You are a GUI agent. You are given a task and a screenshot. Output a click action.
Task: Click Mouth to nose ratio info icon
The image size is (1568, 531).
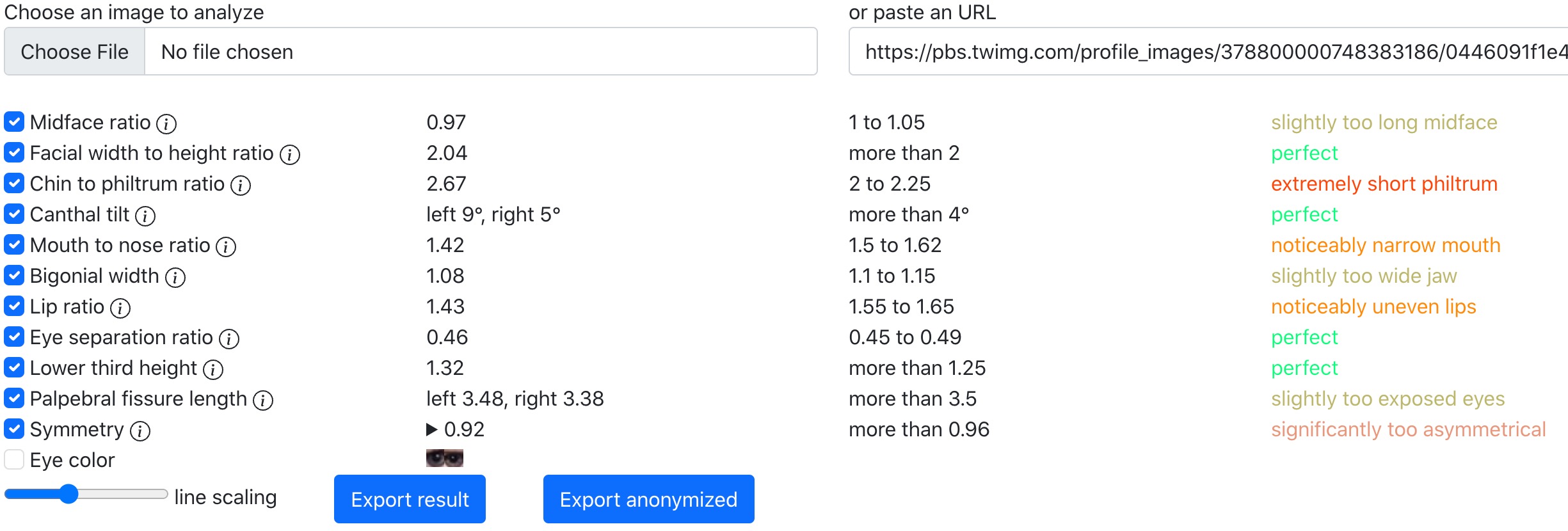226,246
